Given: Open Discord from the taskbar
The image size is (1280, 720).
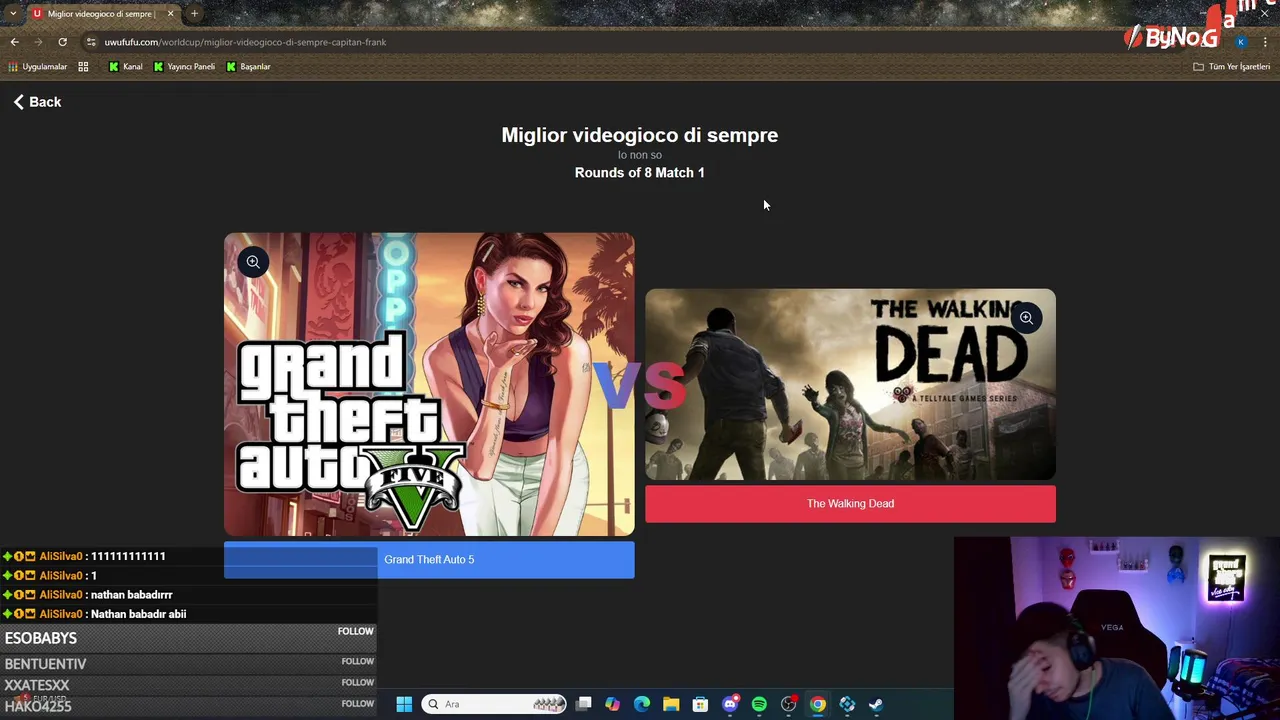Looking at the screenshot, I should click(730, 705).
